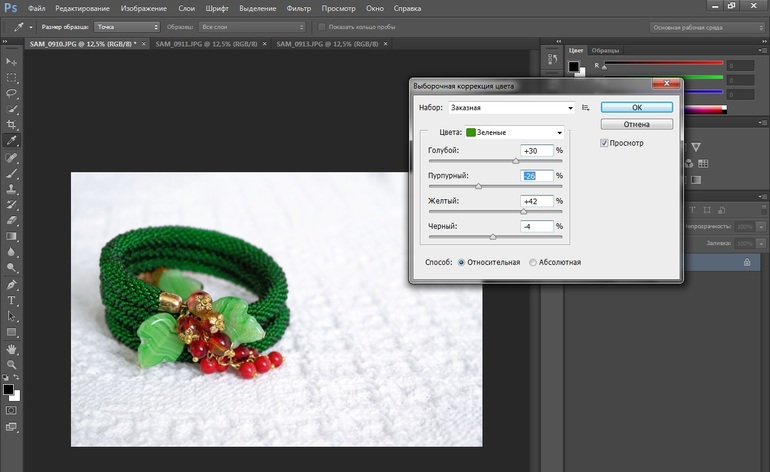Choose the Rectangular Marquee tool
Image resolution: width=770 pixels, height=472 pixels.
pyautogui.click(x=12, y=76)
